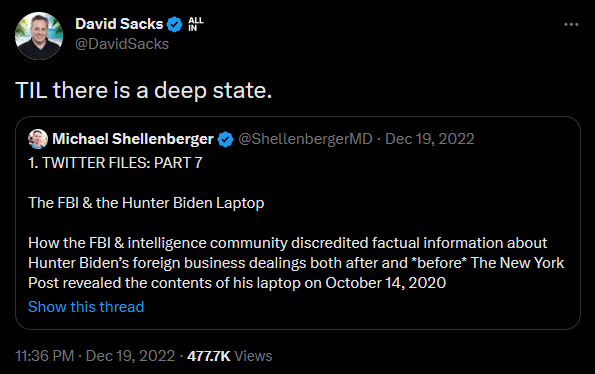Click Michael Shellenberger's small avatar
595x374 pixels.
[x=38, y=139]
